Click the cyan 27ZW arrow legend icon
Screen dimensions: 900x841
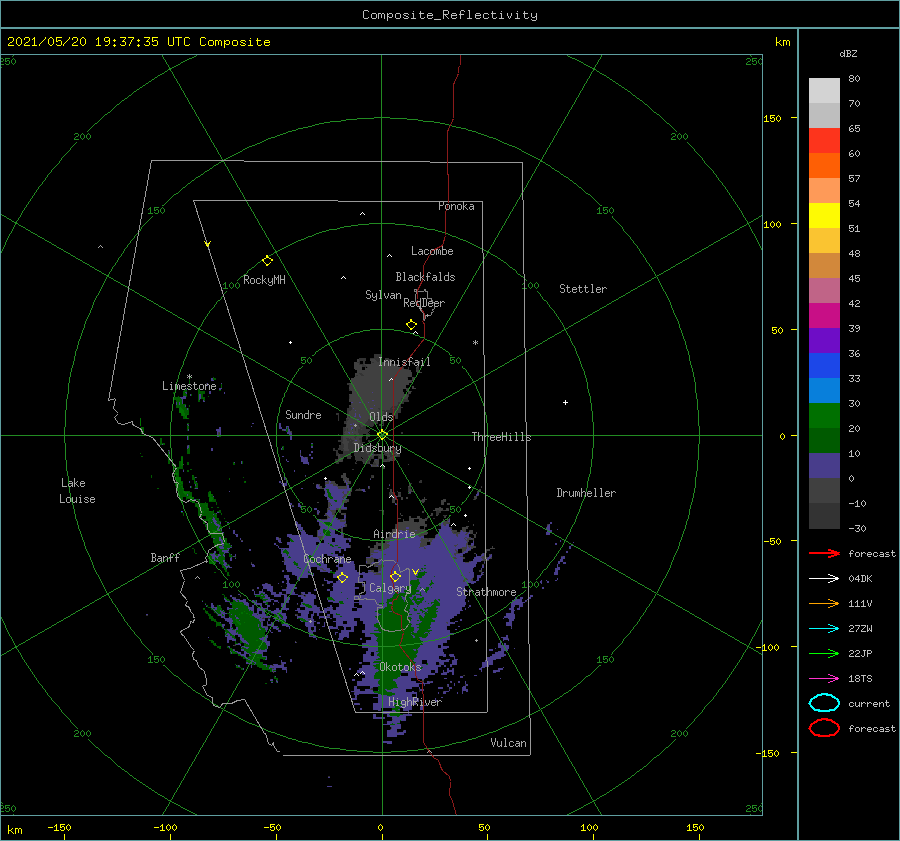[x=824, y=629]
